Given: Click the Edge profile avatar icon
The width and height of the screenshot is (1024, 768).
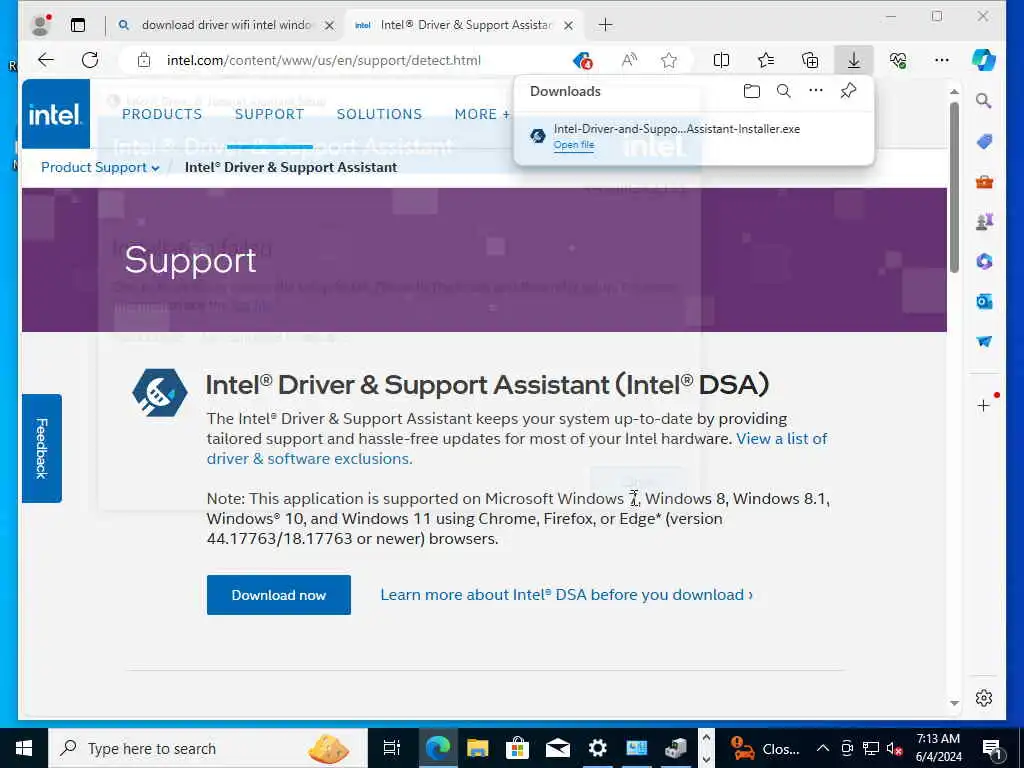Looking at the screenshot, I should (x=41, y=25).
